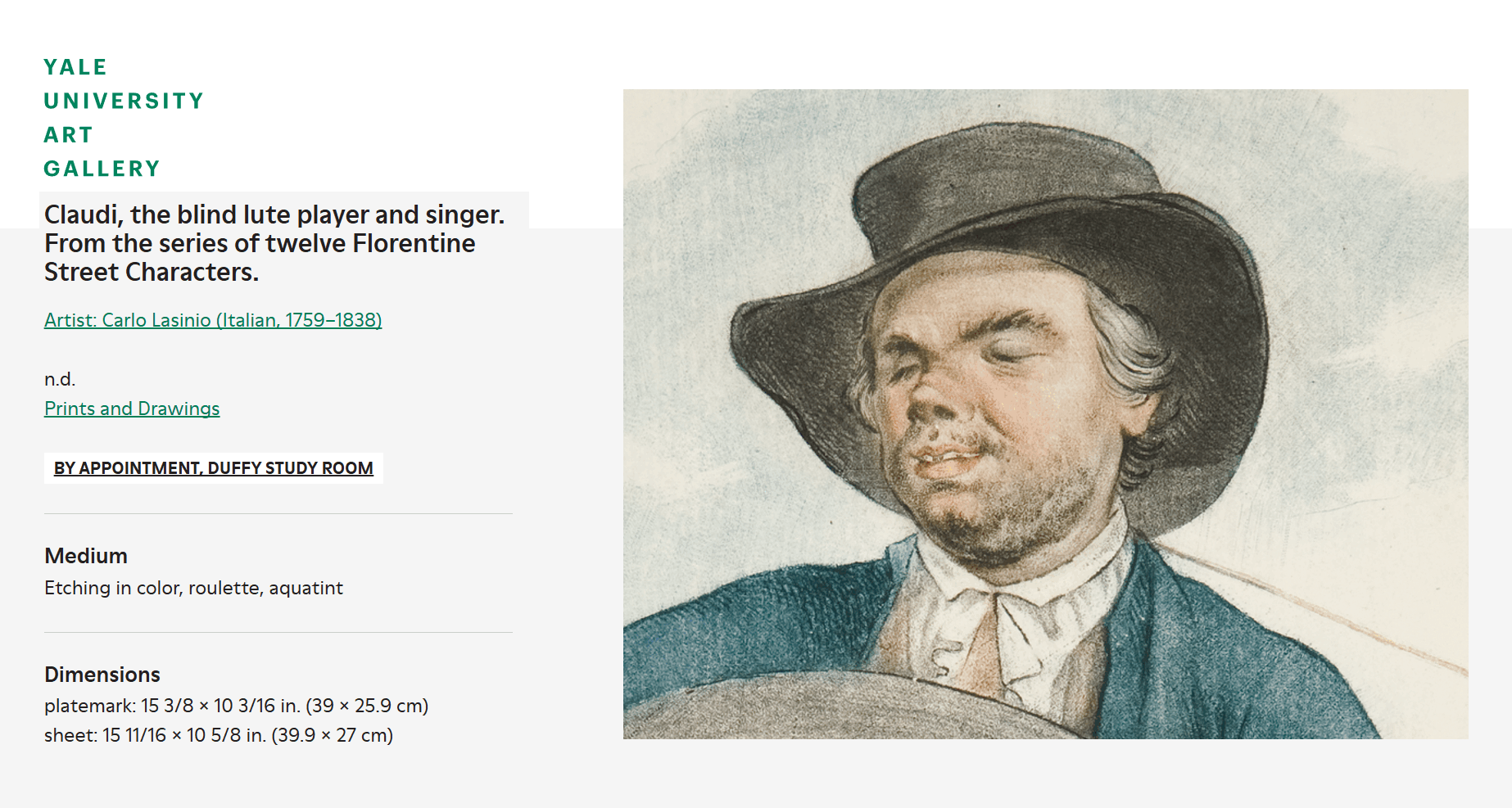The width and height of the screenshot is (1512, 808).
Task: Open the Artist: Carlo Lasinio link
Action: pos(213,320)
